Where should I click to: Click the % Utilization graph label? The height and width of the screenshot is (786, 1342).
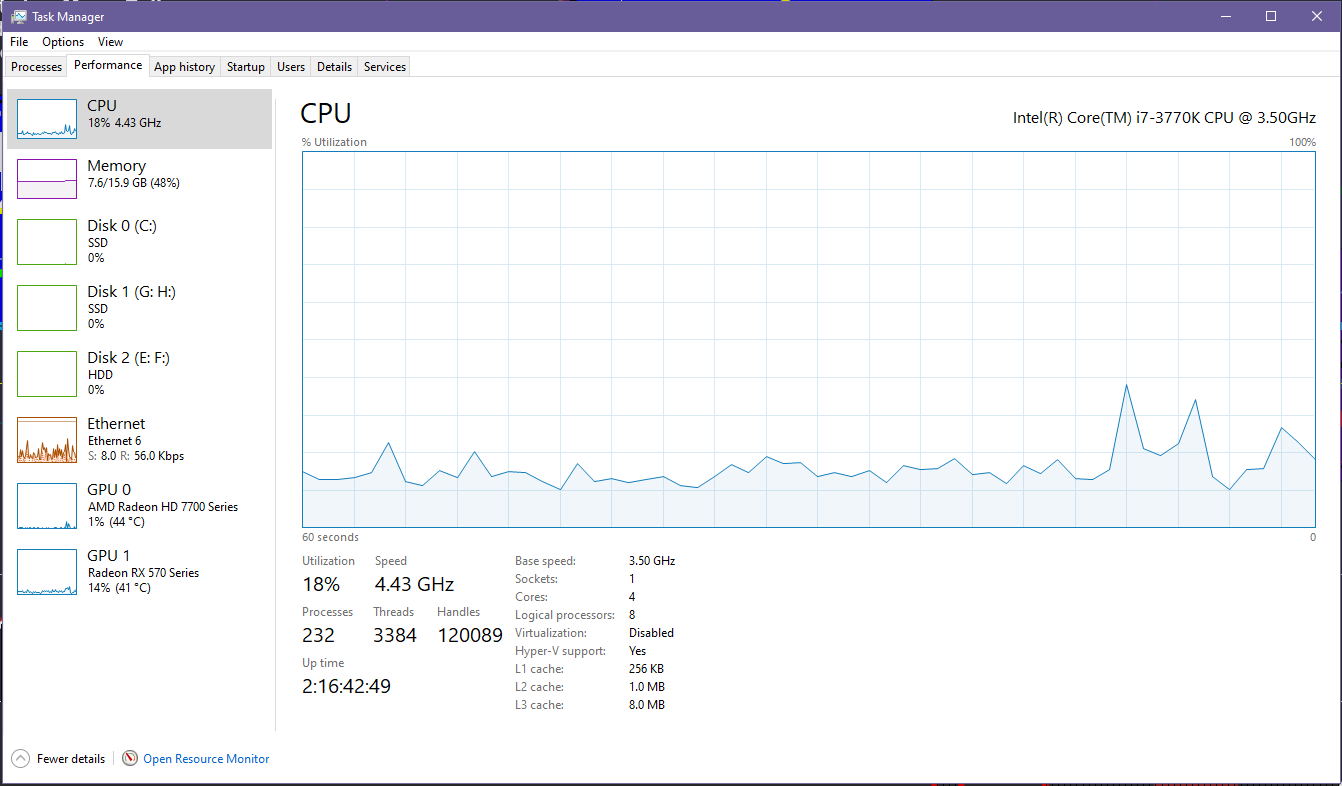pyautogui.click(x=334, y=142)
